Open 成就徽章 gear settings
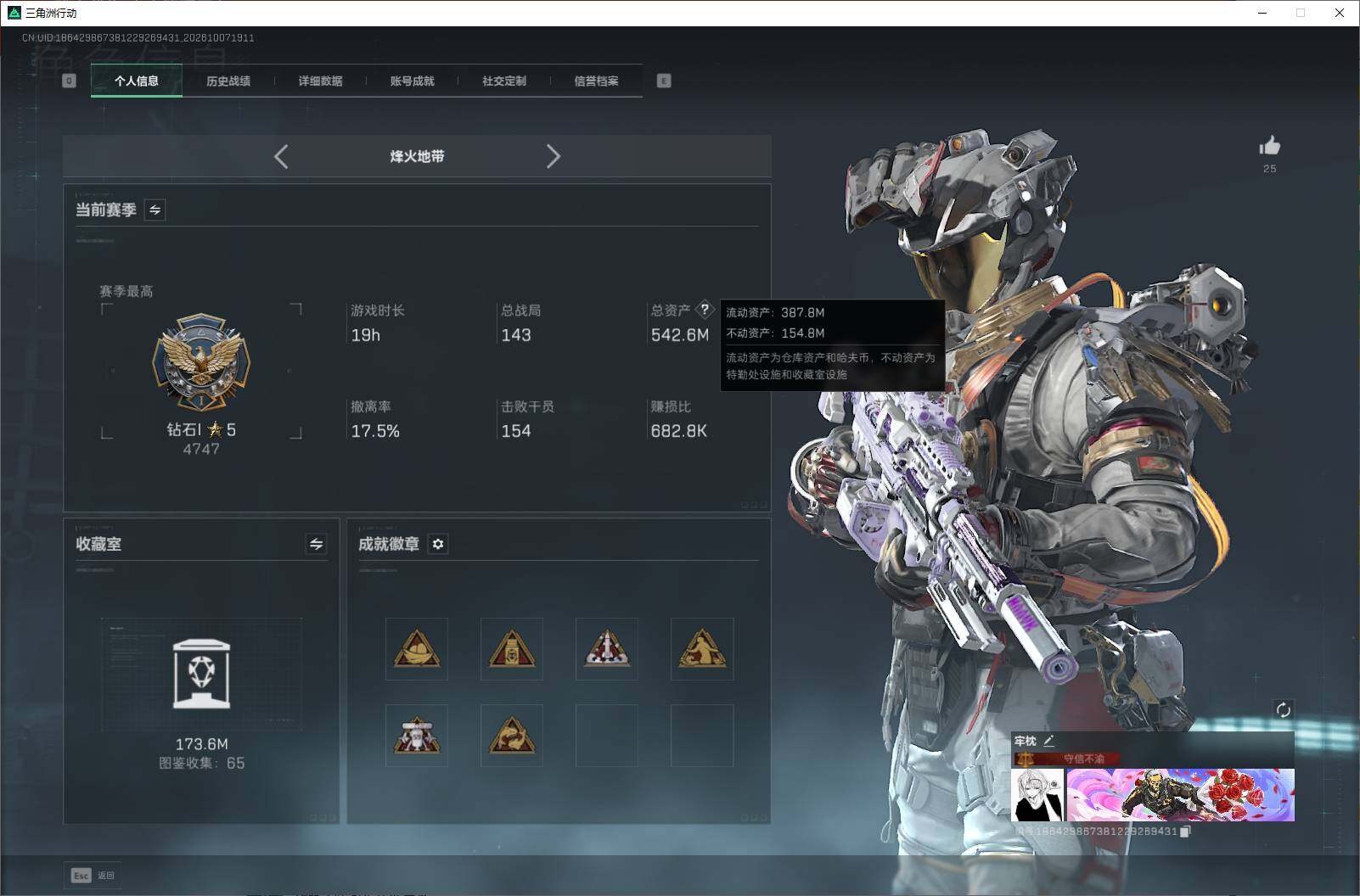Viewport: 1360px width, 896px height. coord(438,544)
